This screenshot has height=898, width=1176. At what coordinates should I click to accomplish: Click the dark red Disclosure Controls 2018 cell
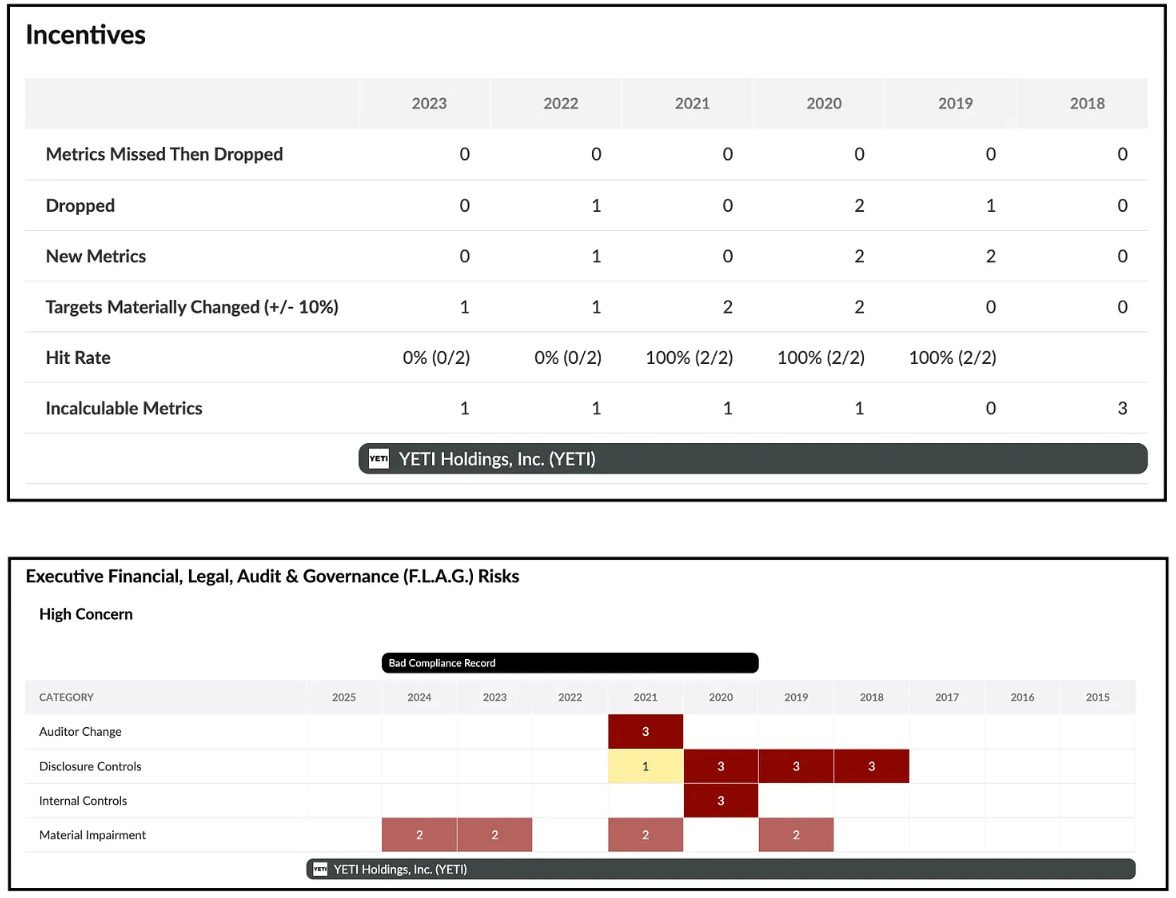click(872, 766)
